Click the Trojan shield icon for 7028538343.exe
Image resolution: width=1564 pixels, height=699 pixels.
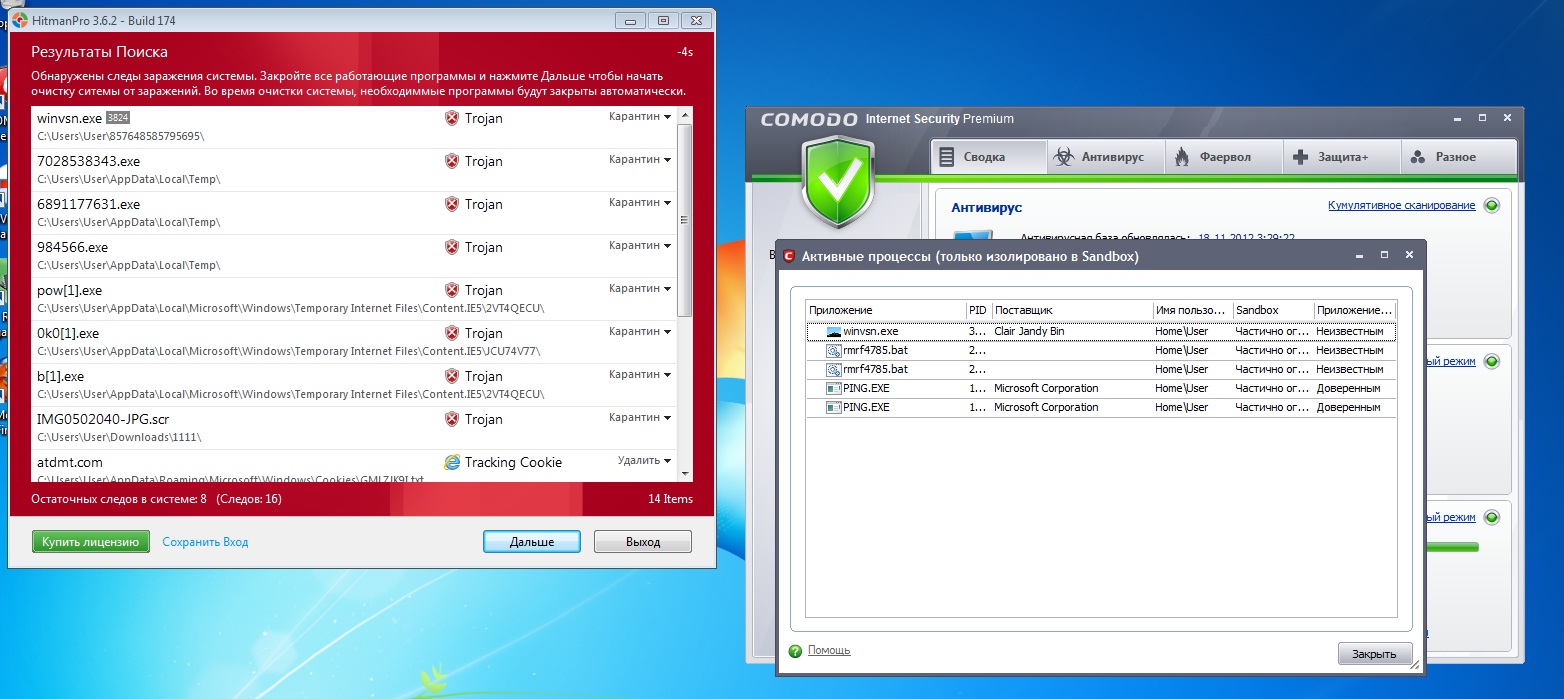point(451,161)
